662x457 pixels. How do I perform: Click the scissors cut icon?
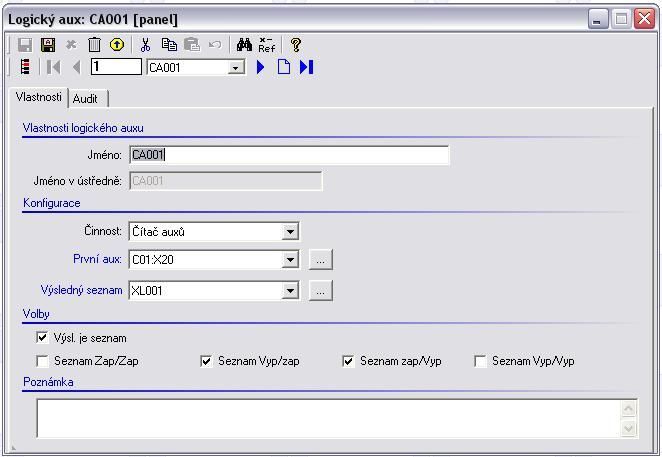[146, 45]
